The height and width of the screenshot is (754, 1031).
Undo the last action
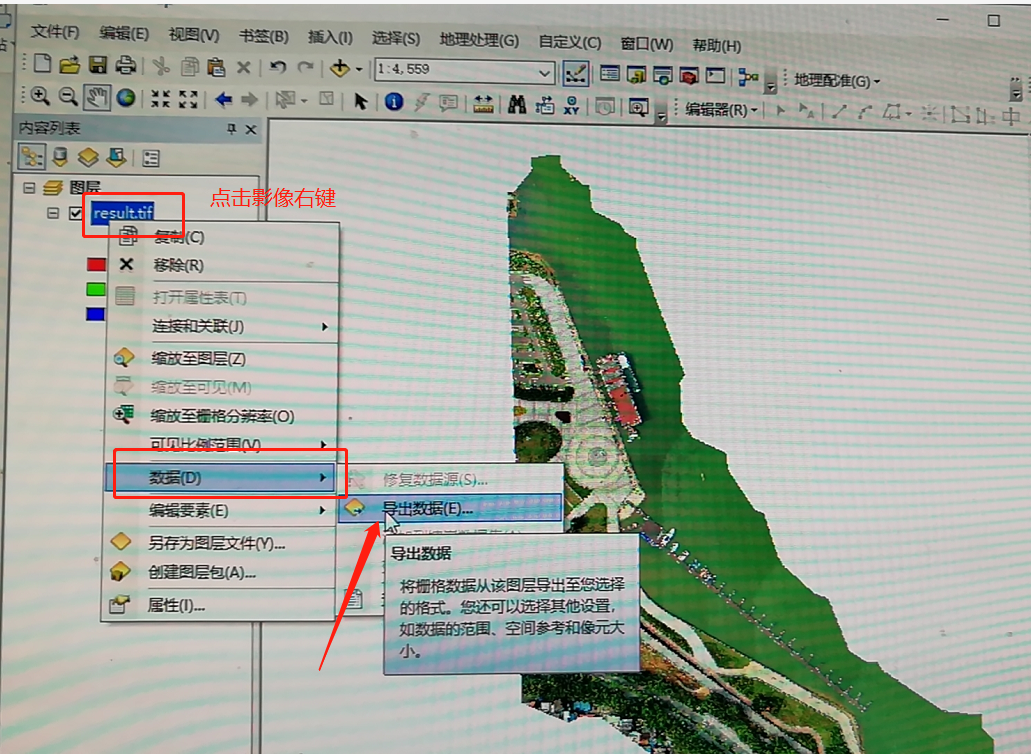[277, 67]
